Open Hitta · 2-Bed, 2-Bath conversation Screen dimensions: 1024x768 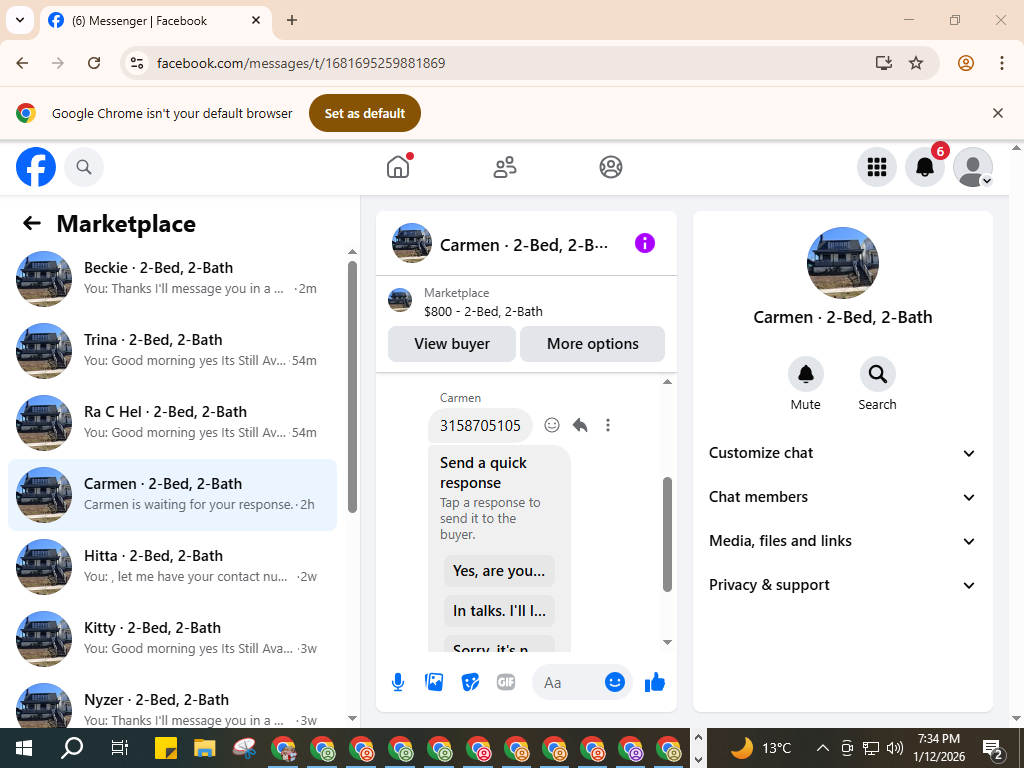pos(172,566)
